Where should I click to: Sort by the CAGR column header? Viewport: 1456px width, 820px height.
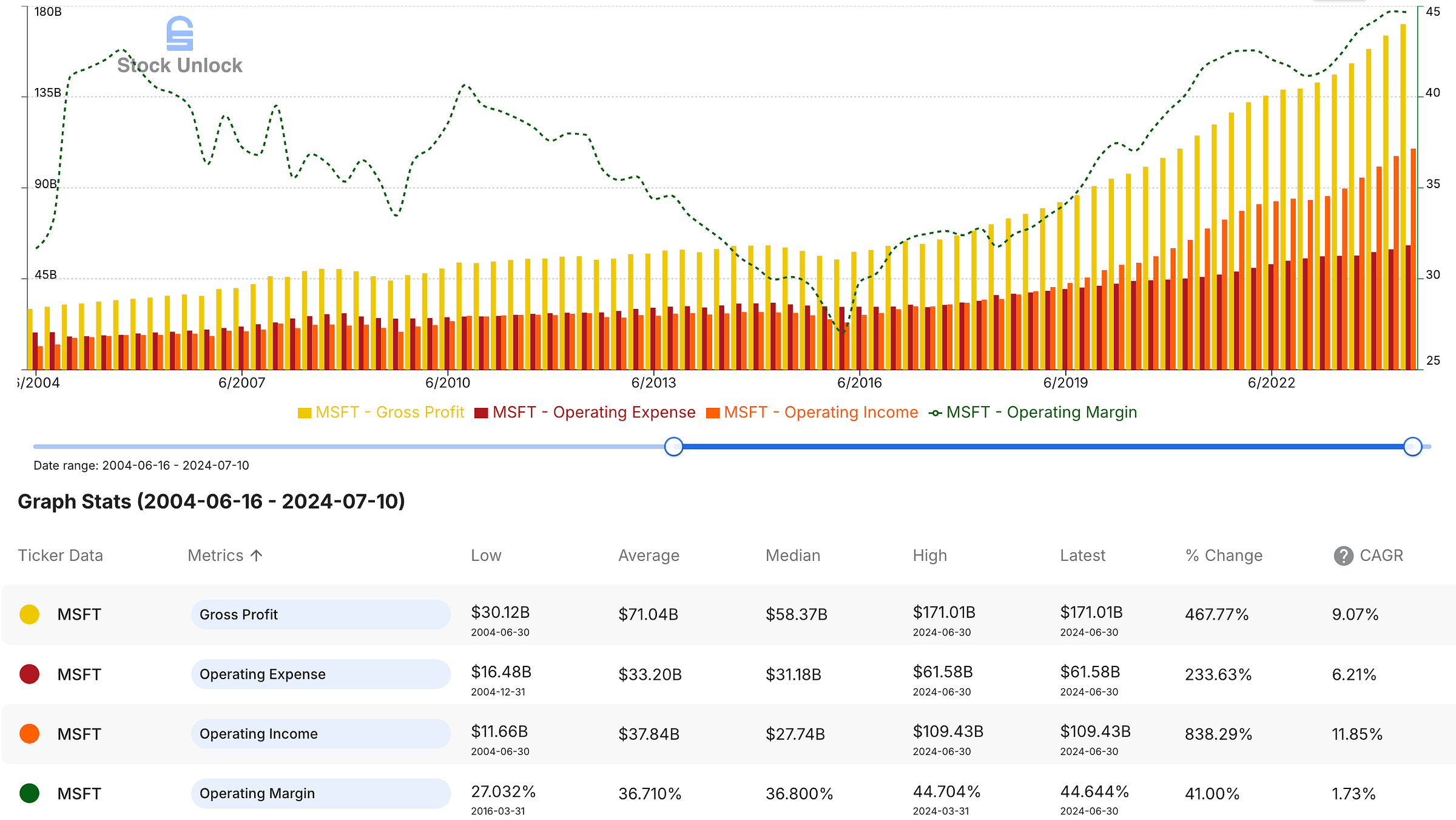tap(1381, 555)
